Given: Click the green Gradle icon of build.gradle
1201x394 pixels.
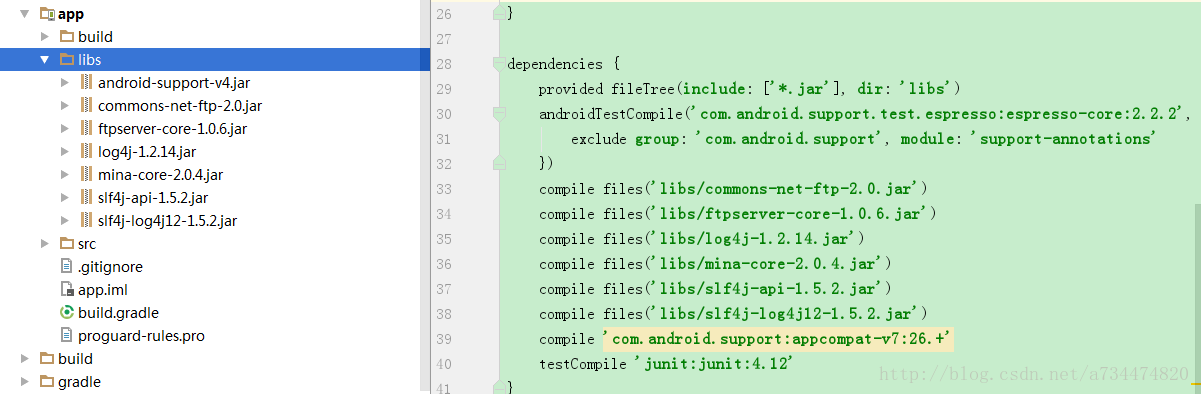Looking at the screenshot, I should [x=67, y=313].
